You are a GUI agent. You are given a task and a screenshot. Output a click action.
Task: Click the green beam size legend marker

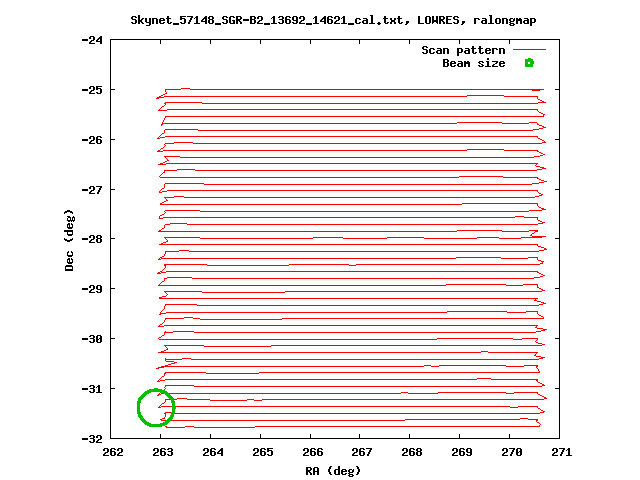(529, 63)
